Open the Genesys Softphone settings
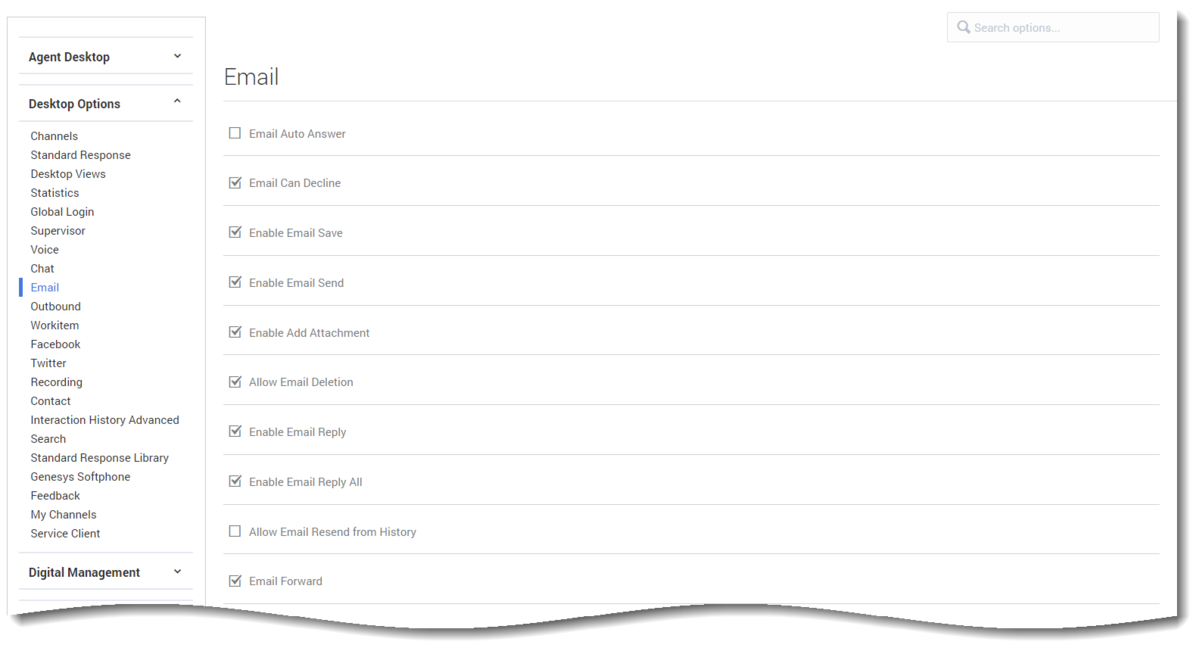 pyautogui.click(x=80, y=477)
